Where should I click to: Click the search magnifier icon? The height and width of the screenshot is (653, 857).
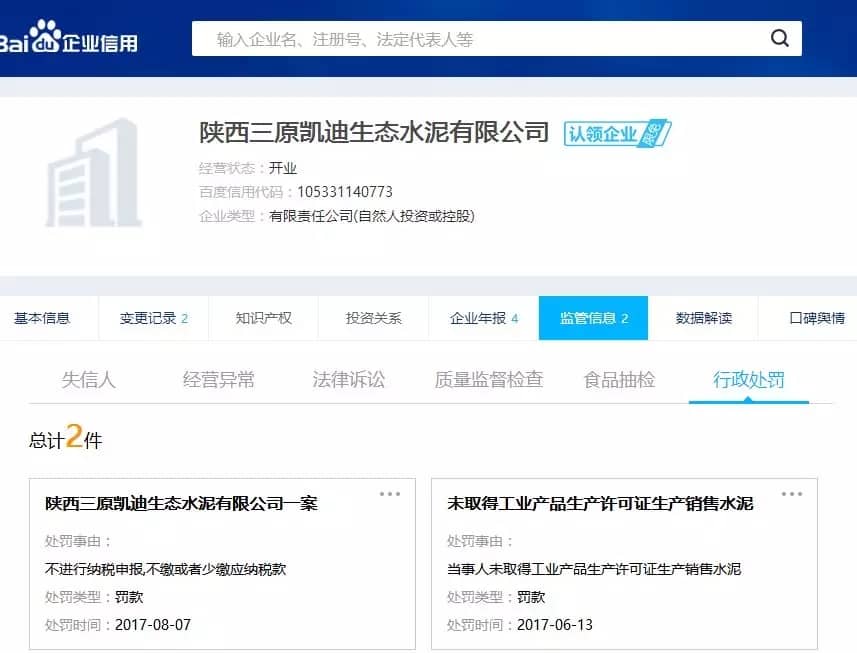click(780, 39)
